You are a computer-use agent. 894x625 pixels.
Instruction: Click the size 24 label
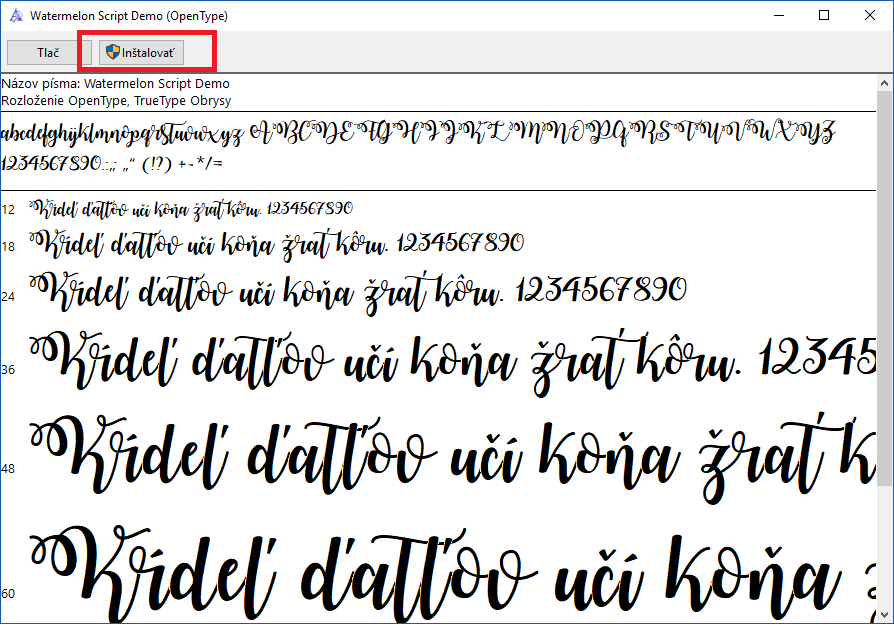(8, 297)
